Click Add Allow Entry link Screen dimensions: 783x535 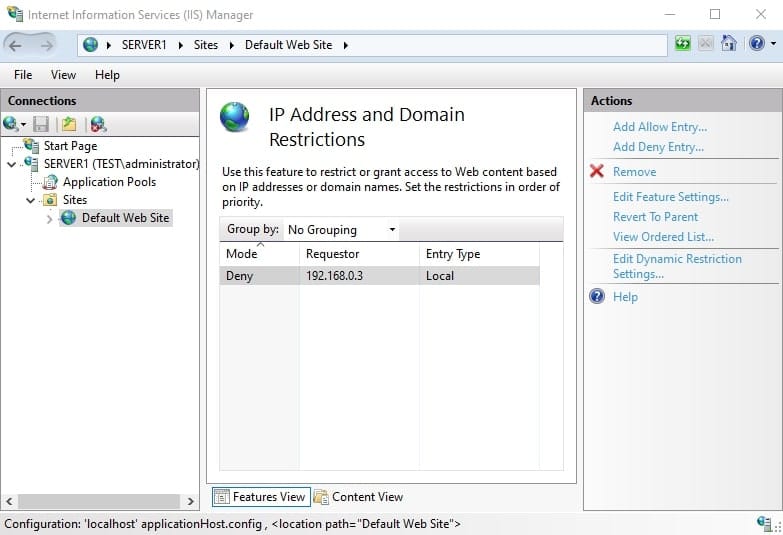pos(660,127)
